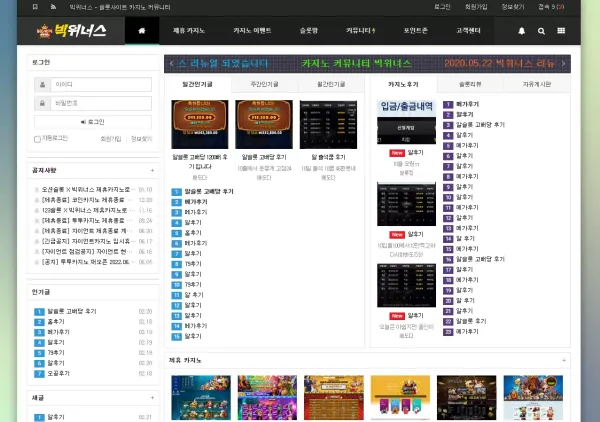Image resolution: width=600 pixels, height=422 pixels.
Task: Switch to the 슬롯리뷰 tab
Action: point(470,84)
